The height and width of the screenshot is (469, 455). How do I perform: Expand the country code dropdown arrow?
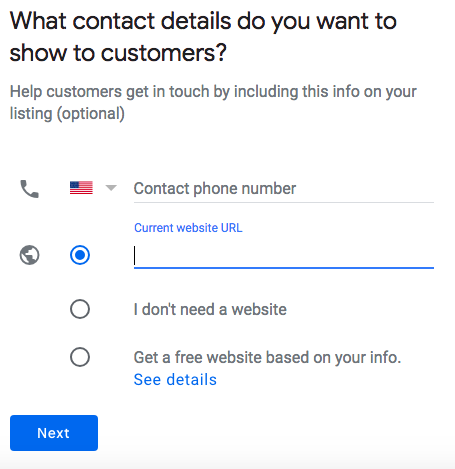(111, 188)
